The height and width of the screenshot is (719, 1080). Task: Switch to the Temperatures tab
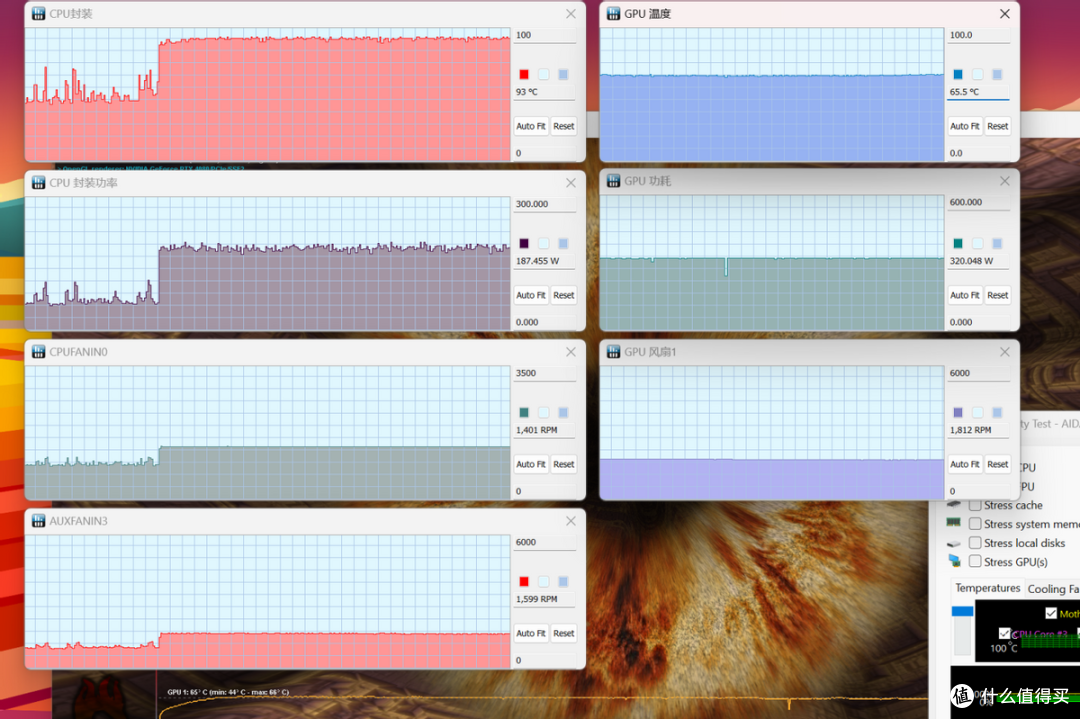988,588
